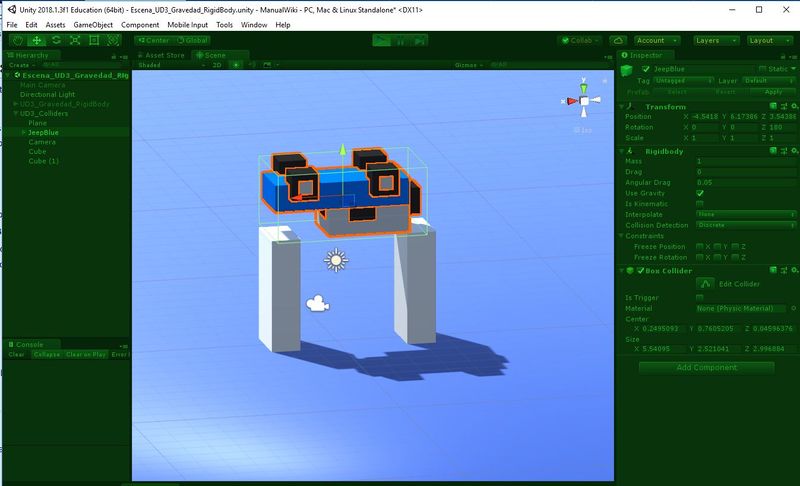The width and height of the screenshot is (800, 486).
Task: Toggle Box Collider enabled checkbox
Action: [640, 271]
